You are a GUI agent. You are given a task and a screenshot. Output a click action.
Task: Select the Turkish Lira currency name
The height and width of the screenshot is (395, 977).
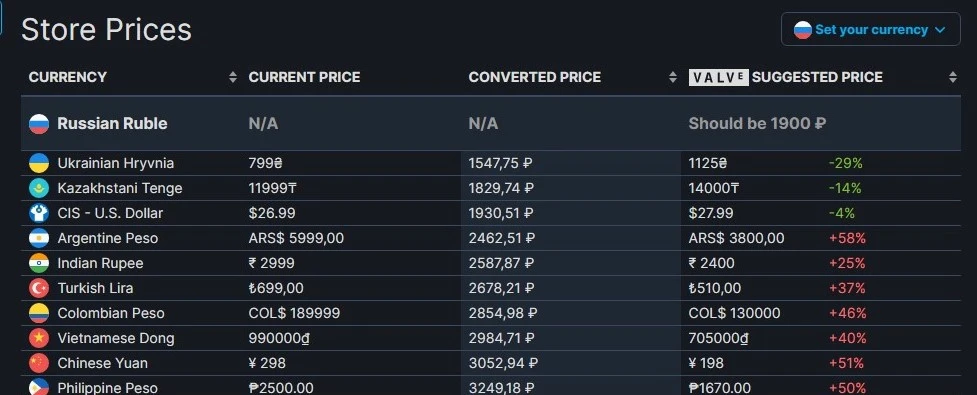click(x=95, y=288)
